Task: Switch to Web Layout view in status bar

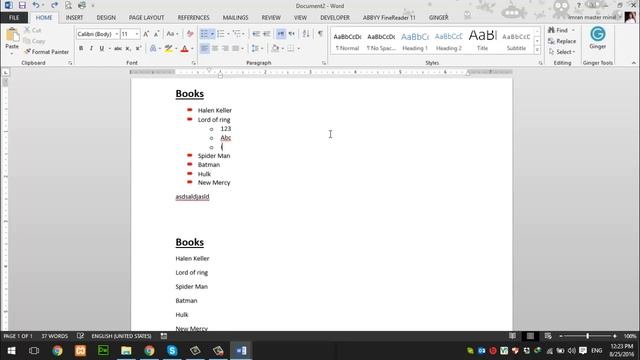Action: tap(548, 336)
